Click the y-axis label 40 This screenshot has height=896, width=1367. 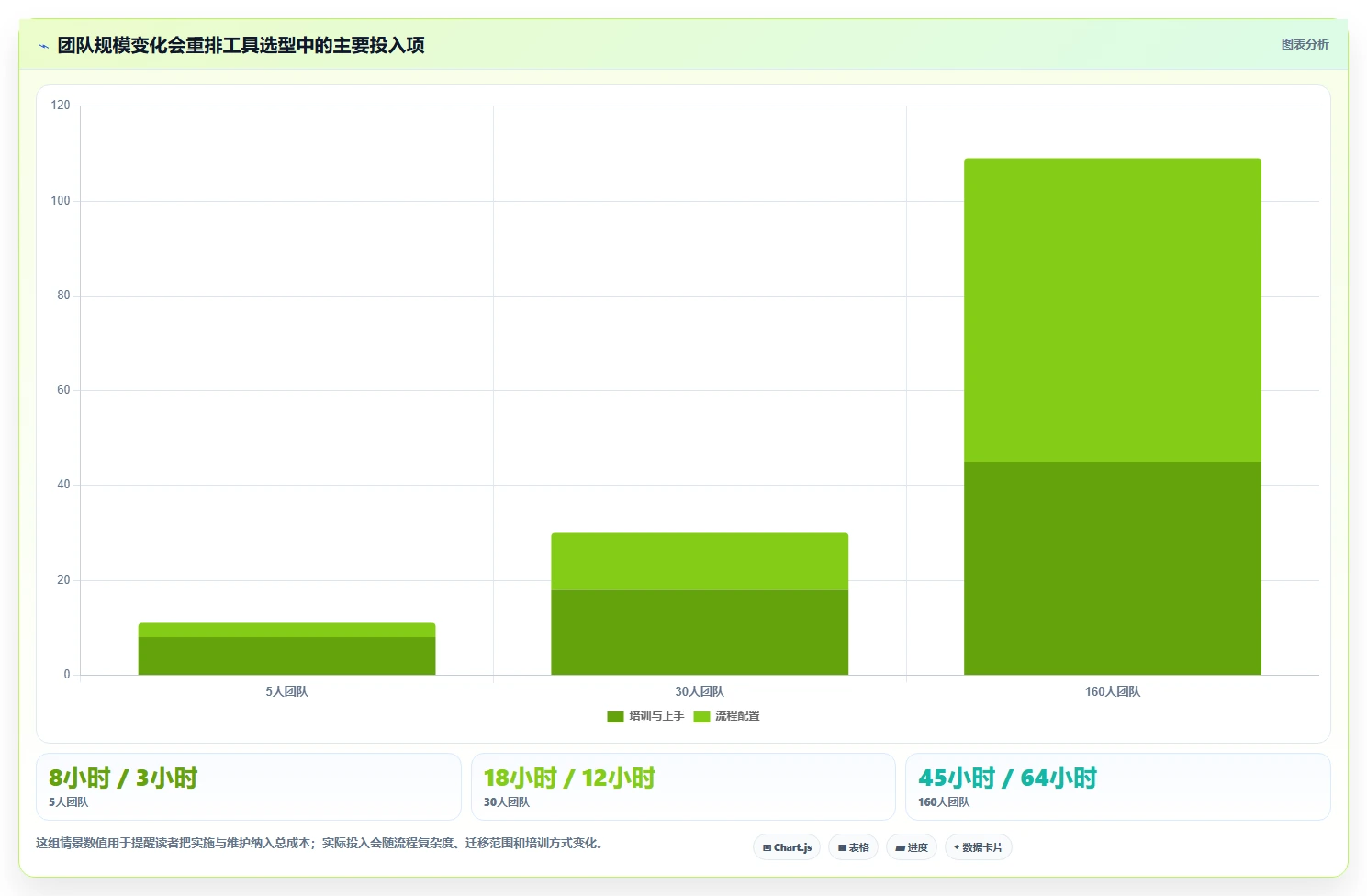(x=63, y=485)
